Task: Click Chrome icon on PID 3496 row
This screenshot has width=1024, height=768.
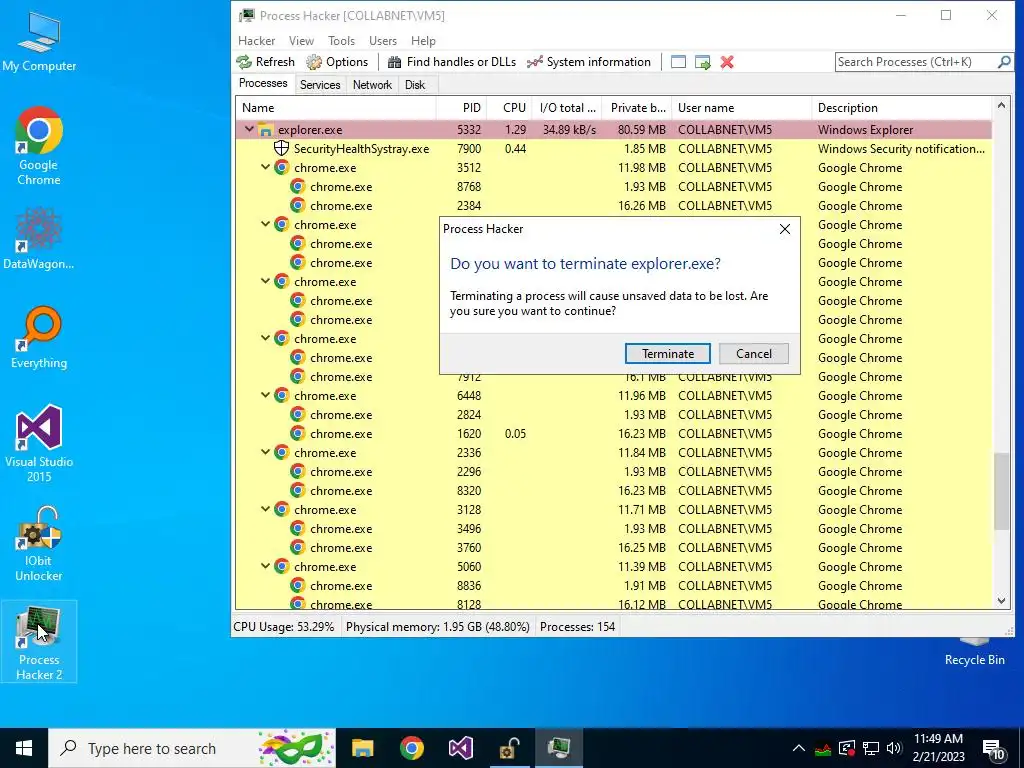Action: pos(298,528)
